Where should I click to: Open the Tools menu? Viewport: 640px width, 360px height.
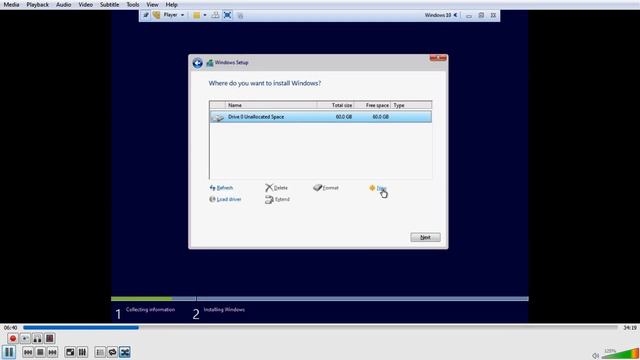tap(133, 4)
